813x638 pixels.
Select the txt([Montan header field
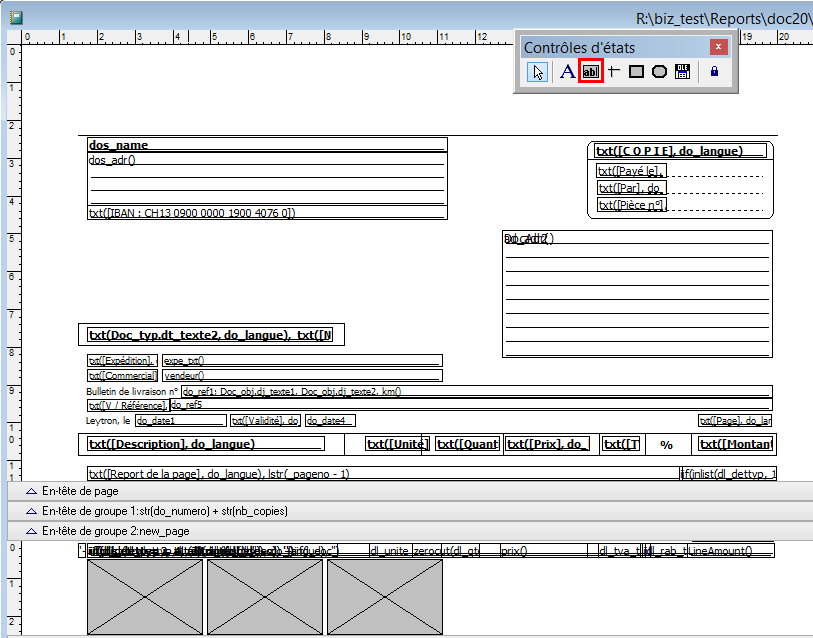(736, 444)
